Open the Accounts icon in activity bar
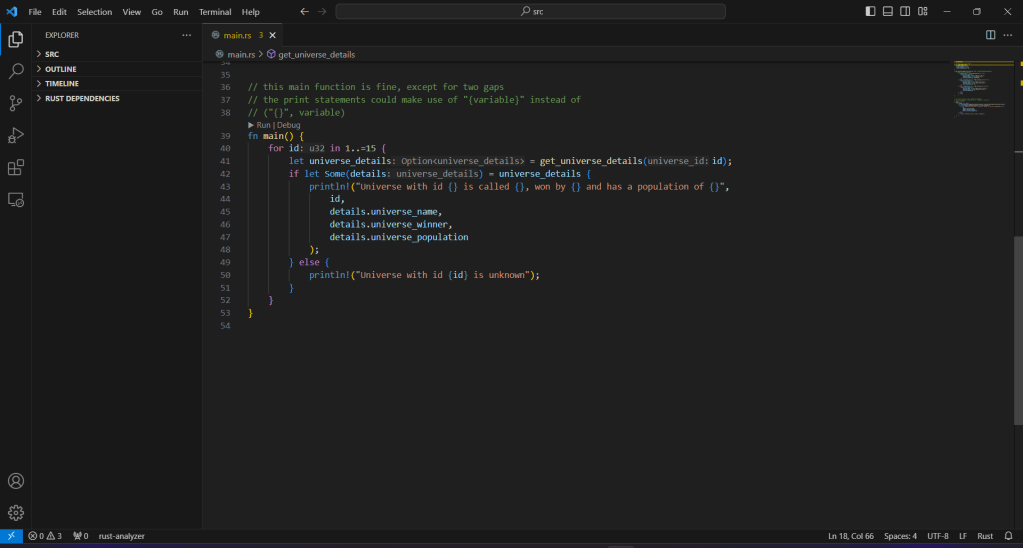 pos(16,481)
